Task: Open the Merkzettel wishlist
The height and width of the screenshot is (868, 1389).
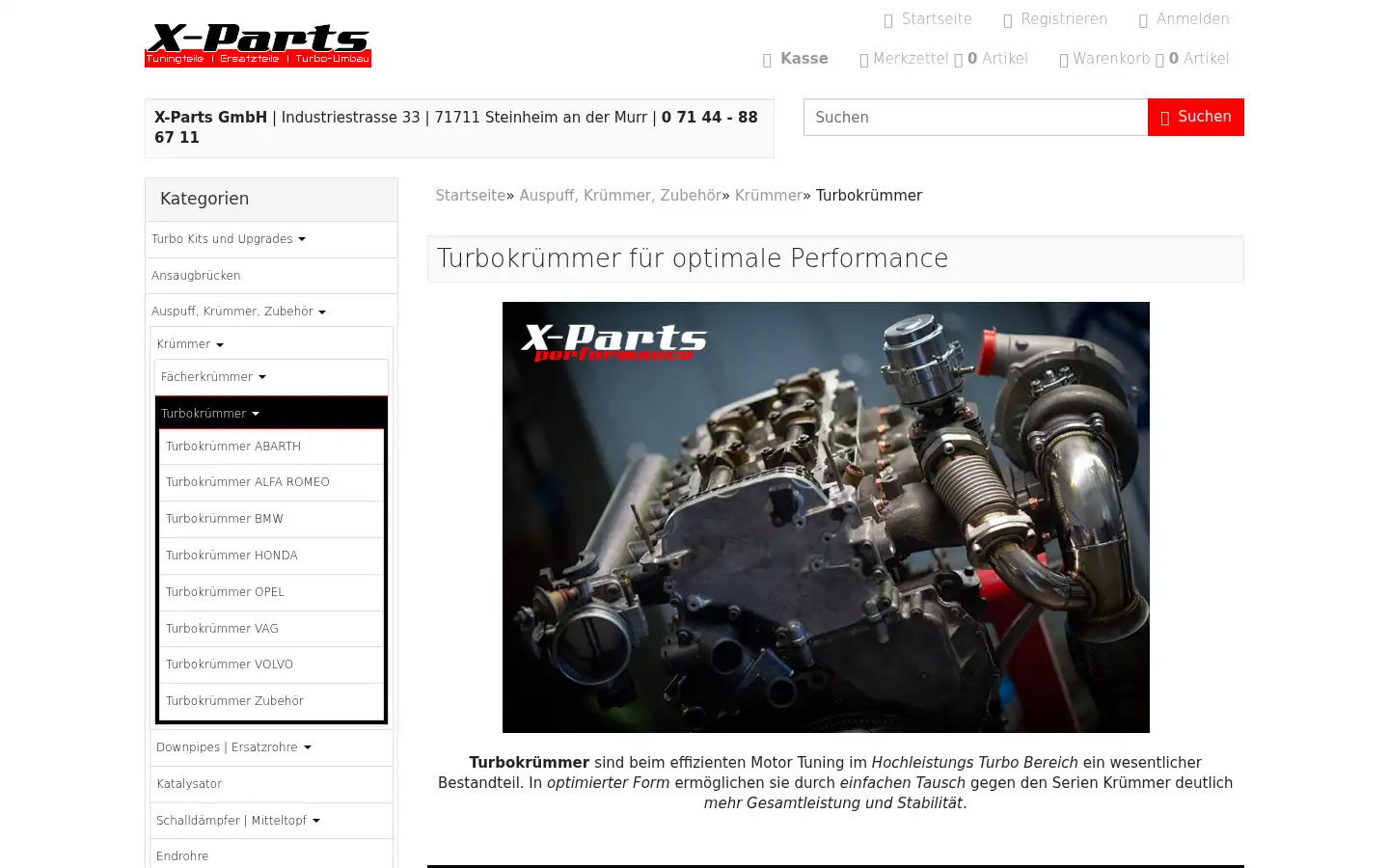Action: 943,59
